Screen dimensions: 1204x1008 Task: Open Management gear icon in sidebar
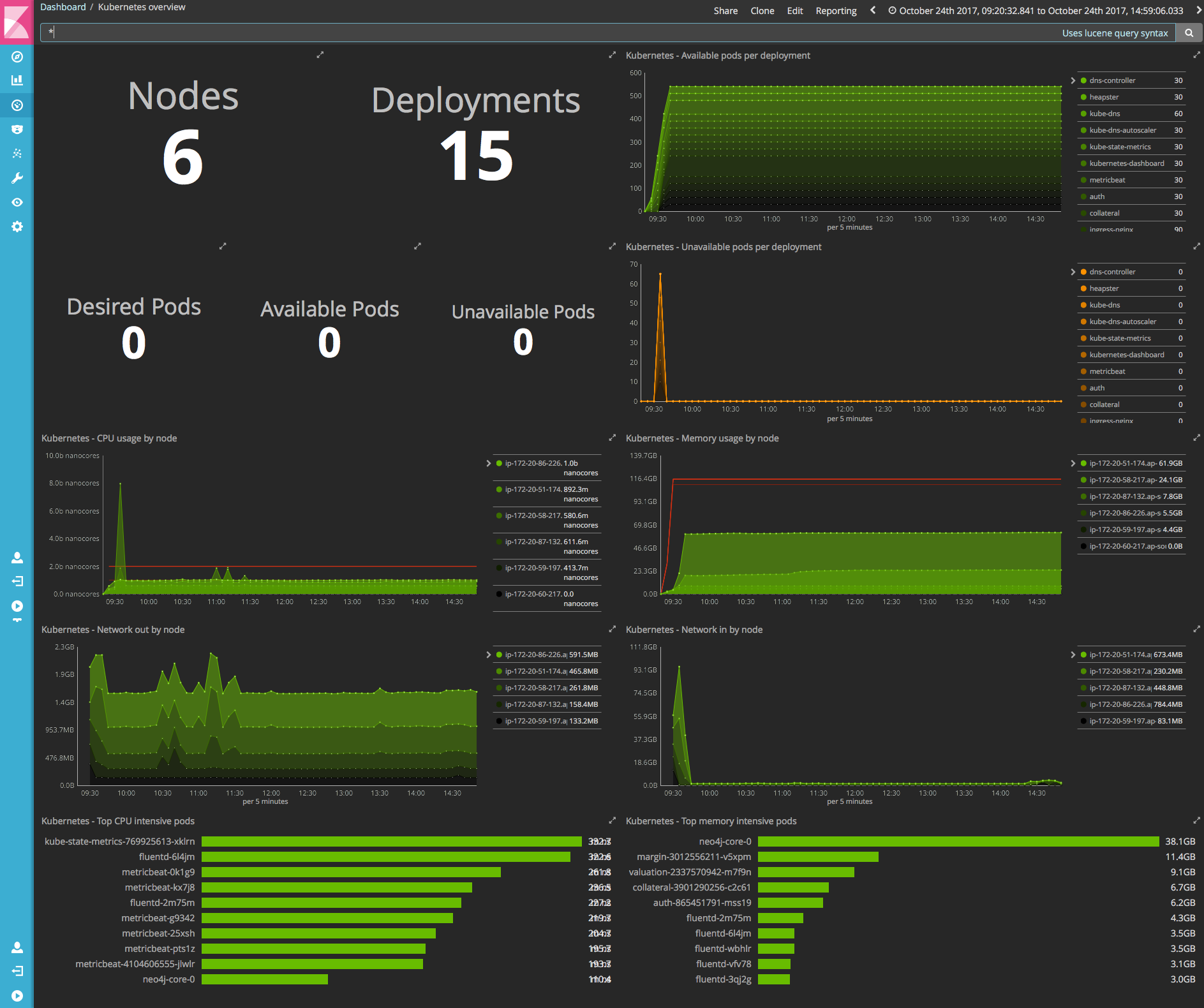(x=17, y=226)
